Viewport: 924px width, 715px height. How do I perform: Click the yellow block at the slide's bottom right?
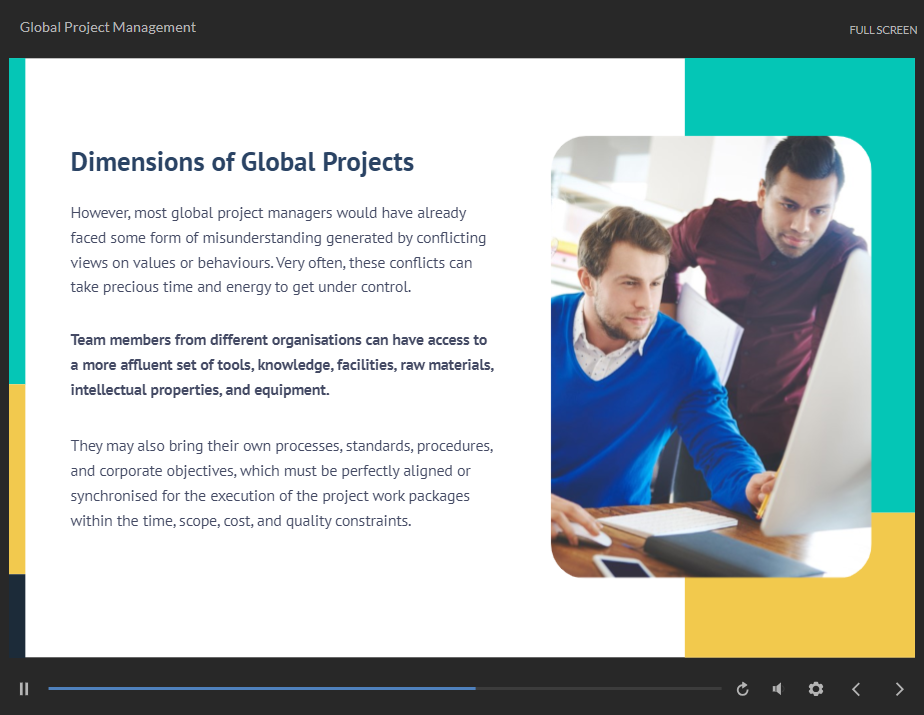800,620
